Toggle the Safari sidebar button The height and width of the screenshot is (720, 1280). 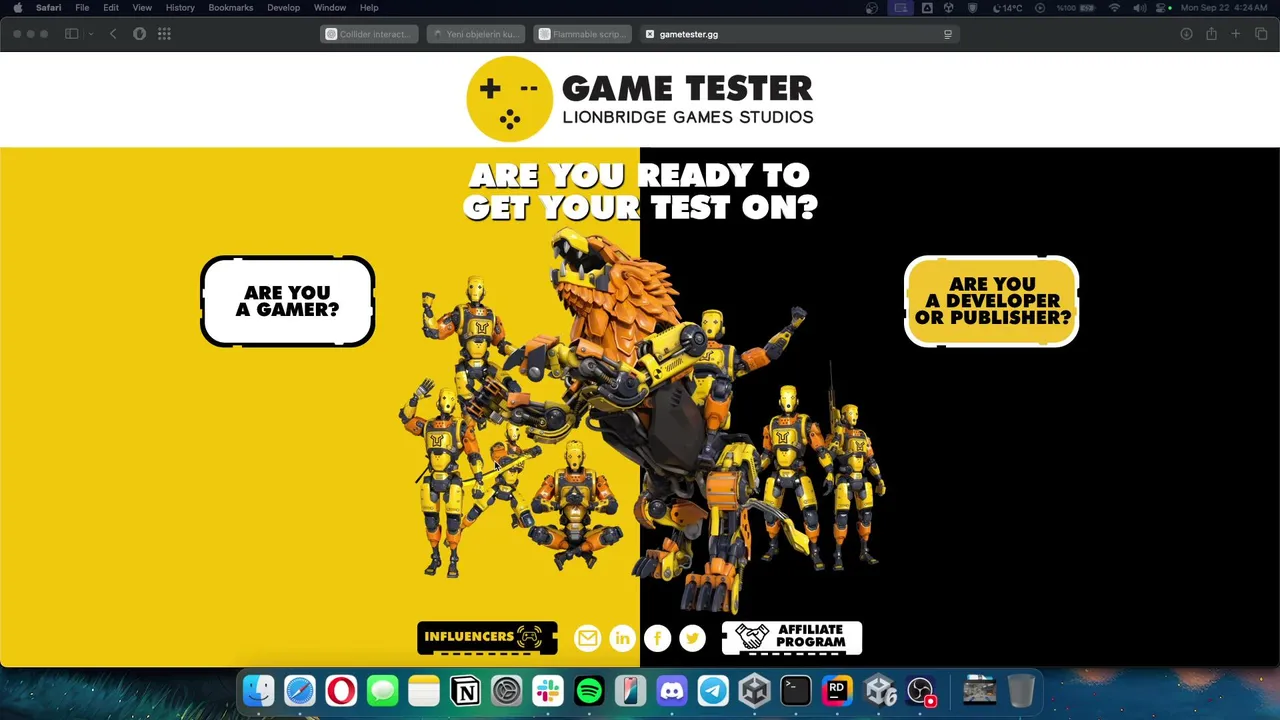(72, 34)
